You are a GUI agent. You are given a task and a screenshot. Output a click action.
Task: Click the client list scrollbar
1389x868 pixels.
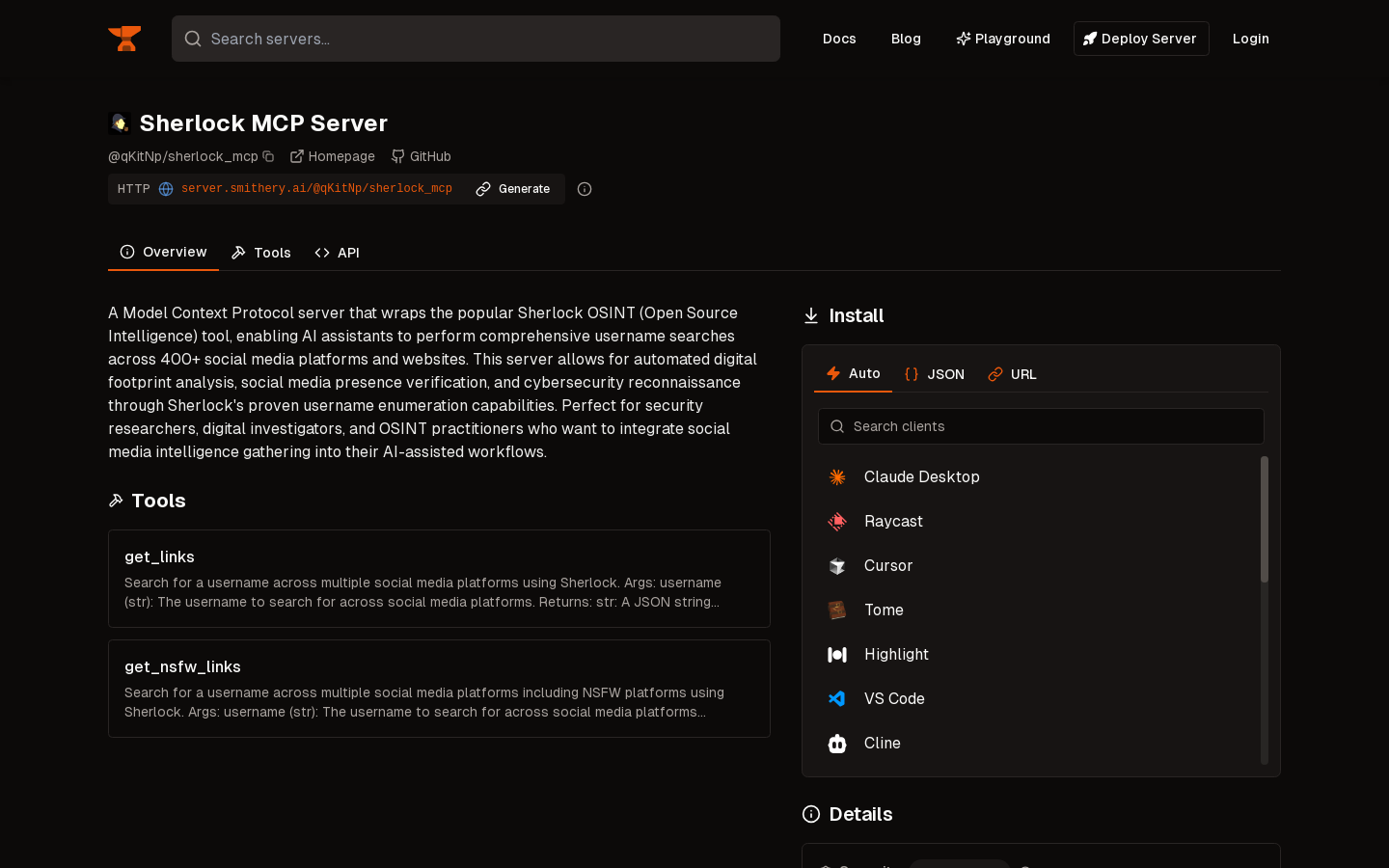[1265, 519]
